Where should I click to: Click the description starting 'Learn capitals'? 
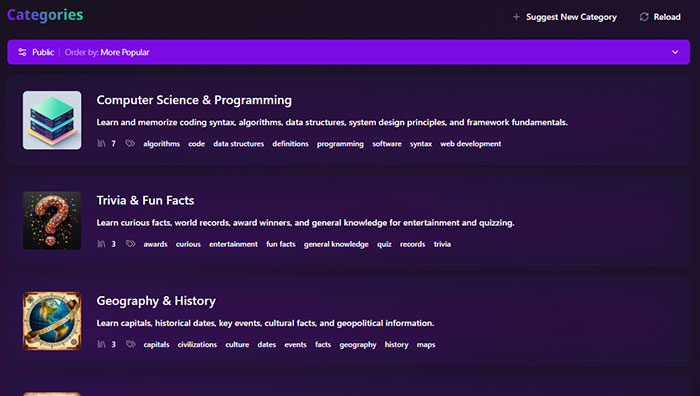pos(265,323)
